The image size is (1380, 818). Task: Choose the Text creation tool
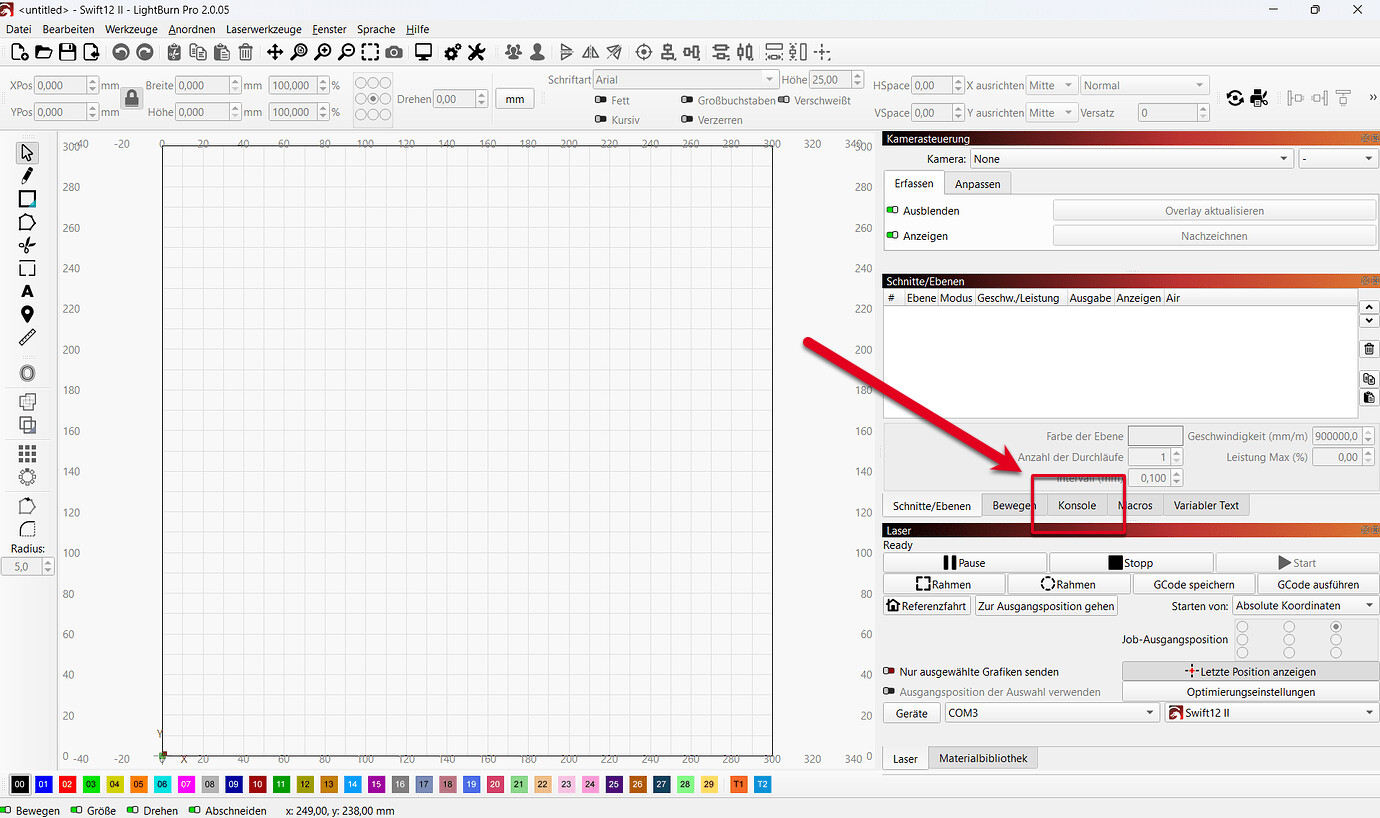(x=27, y=291)
